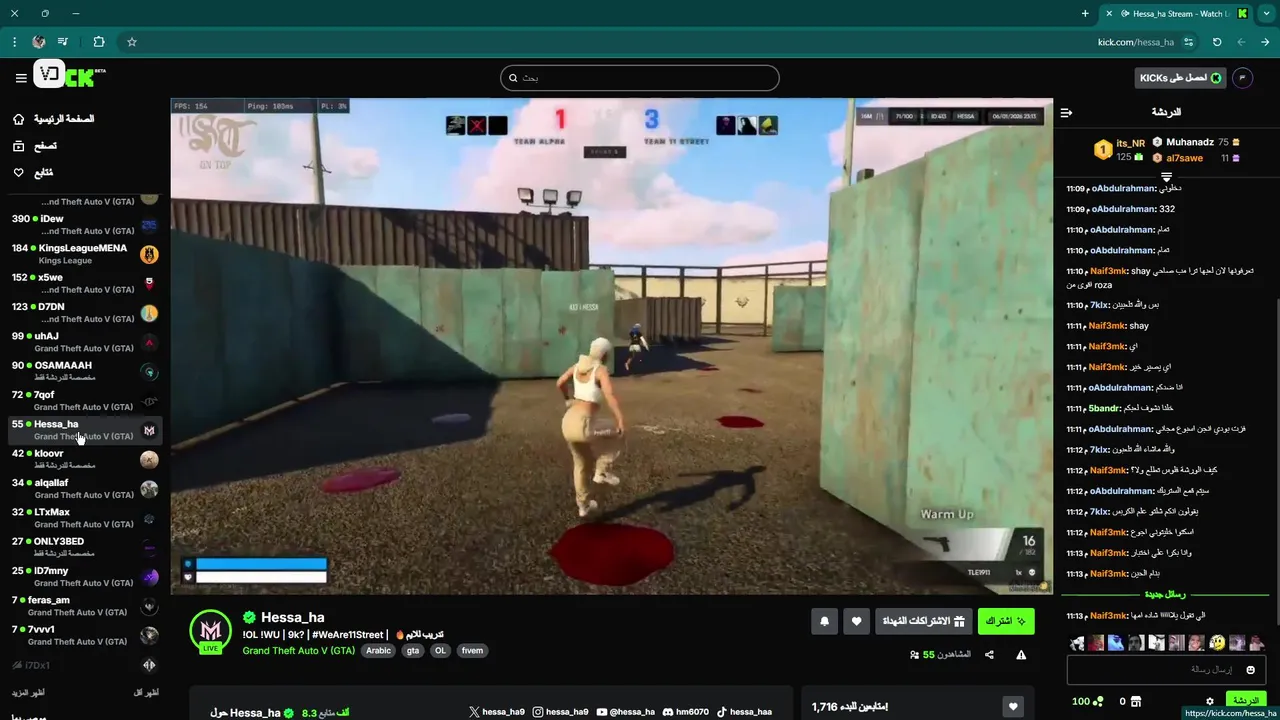The height and width of the screenshot is (720, 1280).
Task: Bookmark page with the star icon
Action: [x=131, y=42]
